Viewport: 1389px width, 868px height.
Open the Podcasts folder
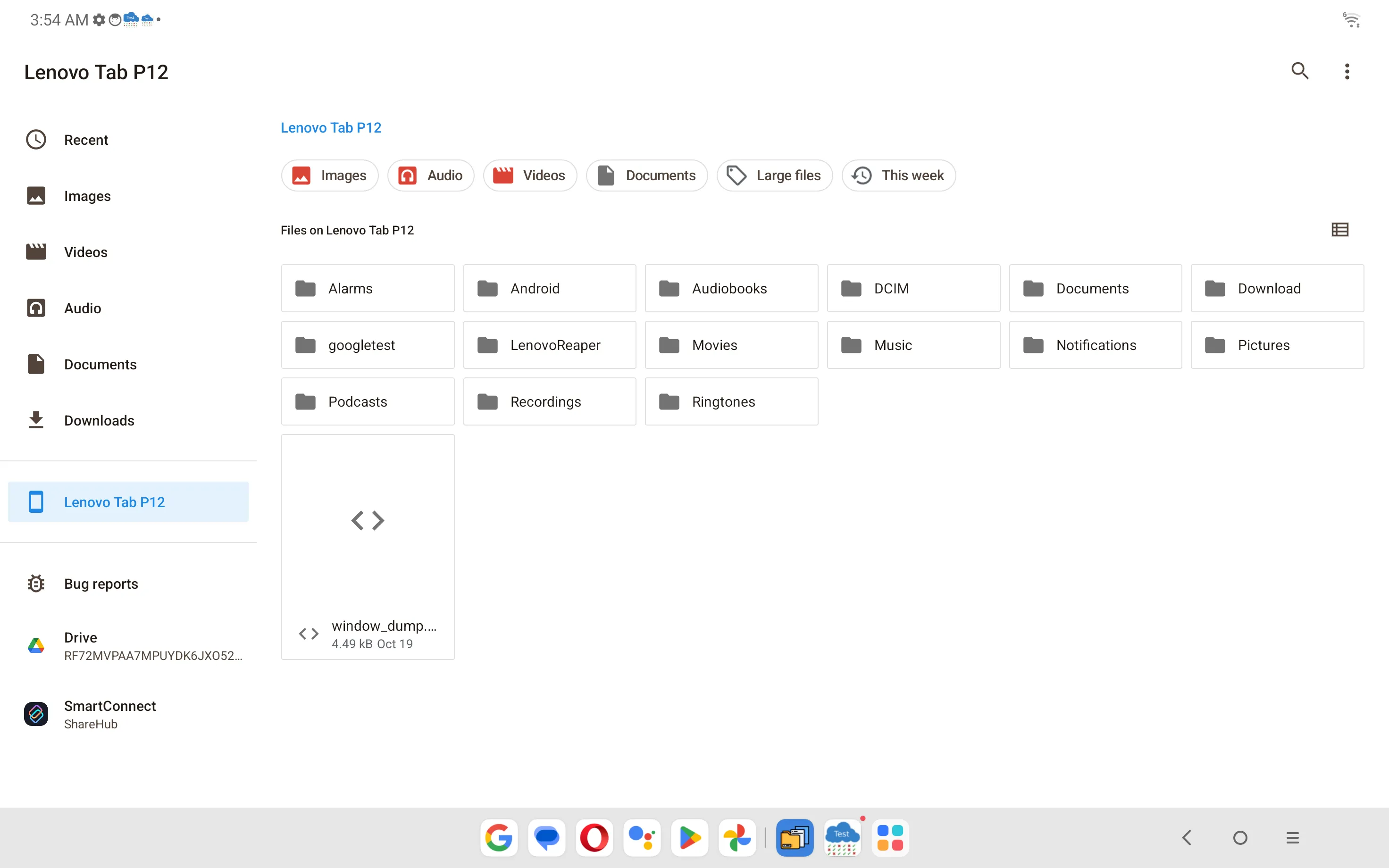coord(368,401)
